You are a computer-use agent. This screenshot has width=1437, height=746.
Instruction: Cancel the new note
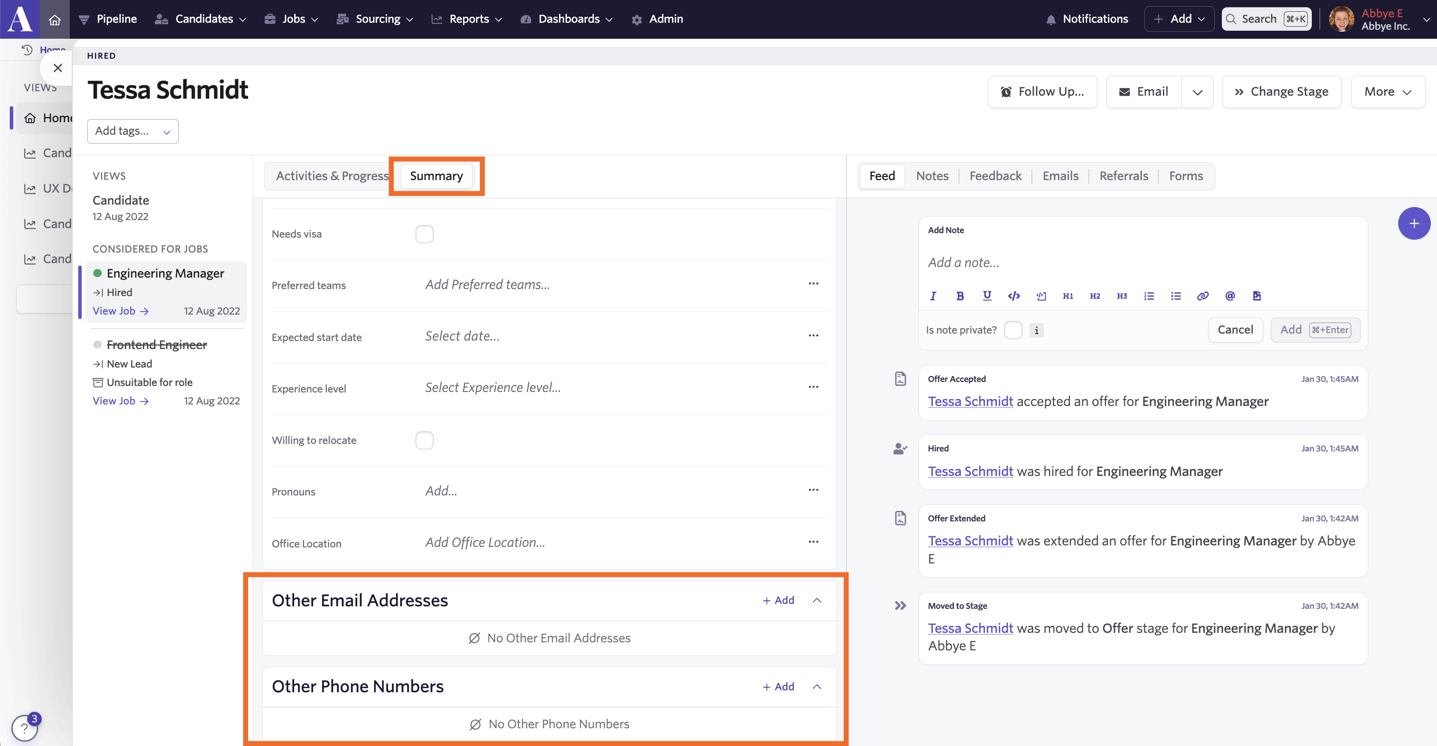[1235, 330]
